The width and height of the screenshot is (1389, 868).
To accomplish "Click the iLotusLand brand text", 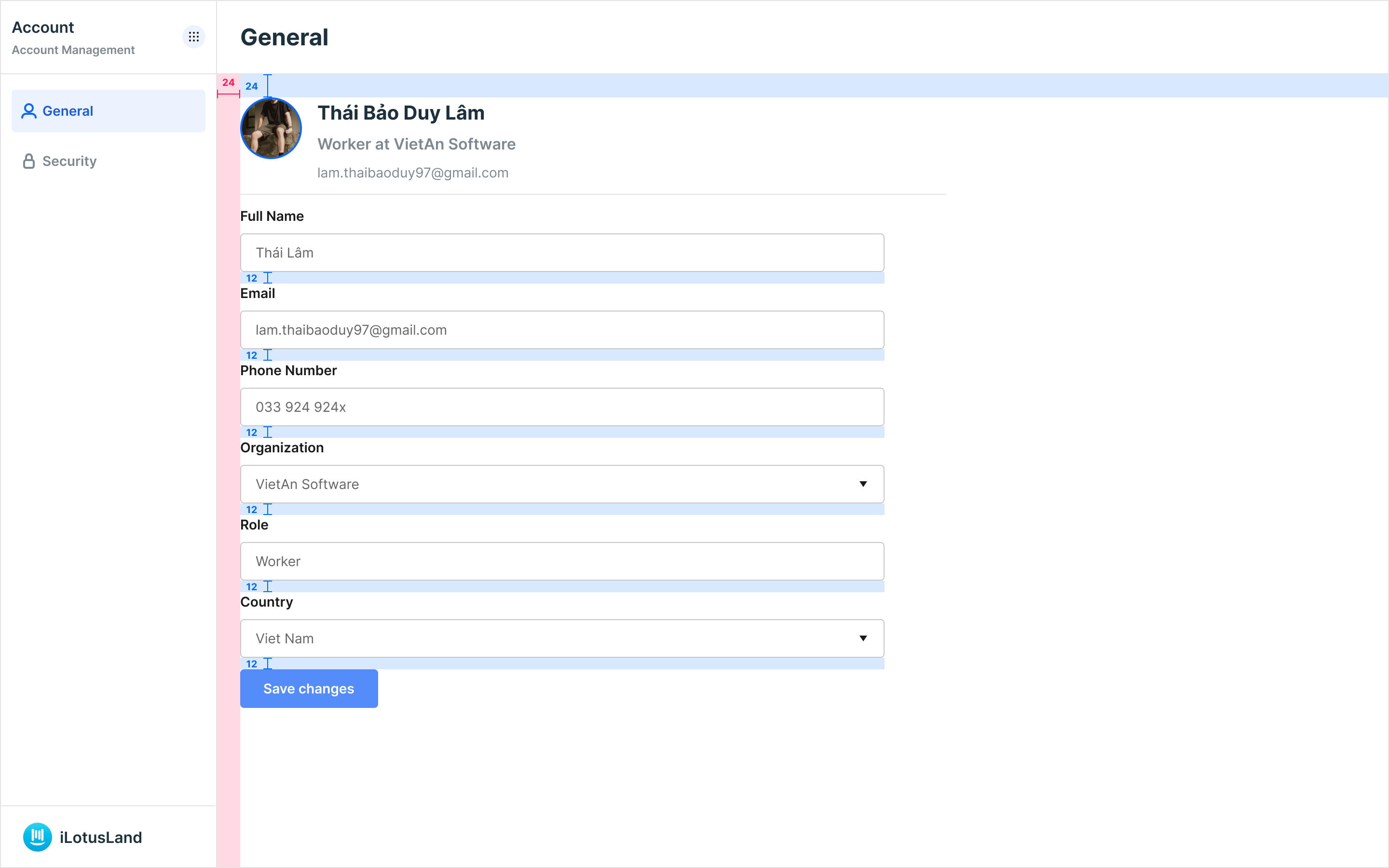I will 101,838.
